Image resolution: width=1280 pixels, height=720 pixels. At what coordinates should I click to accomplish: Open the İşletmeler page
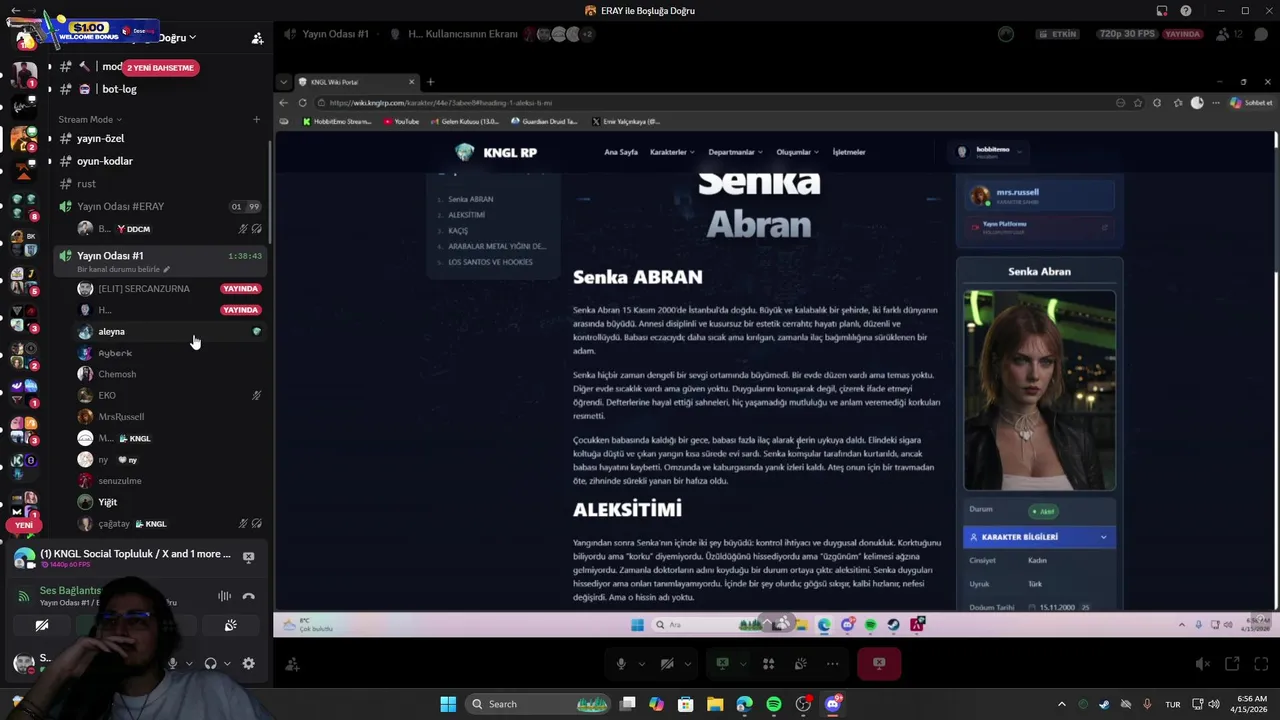point(849,152)
